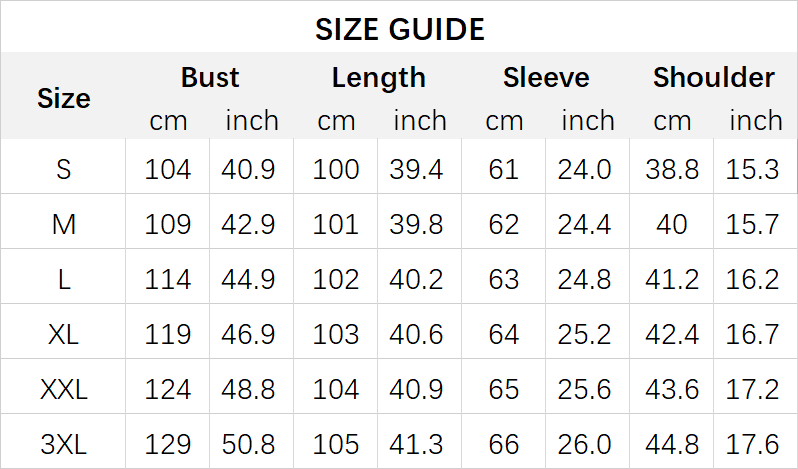Select the Size column header
Image resolution: width=798 pixels, height=469 pixels.
[x=64, y=98]
